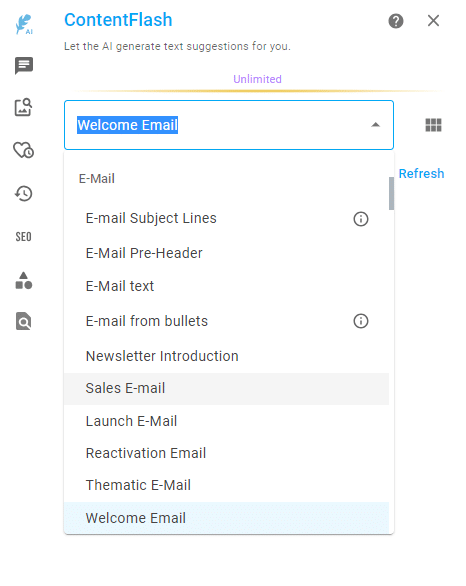This screenshot has width=466, height=586.
Task: Click the ContentFlash title
Action: (x=118, y=20)
